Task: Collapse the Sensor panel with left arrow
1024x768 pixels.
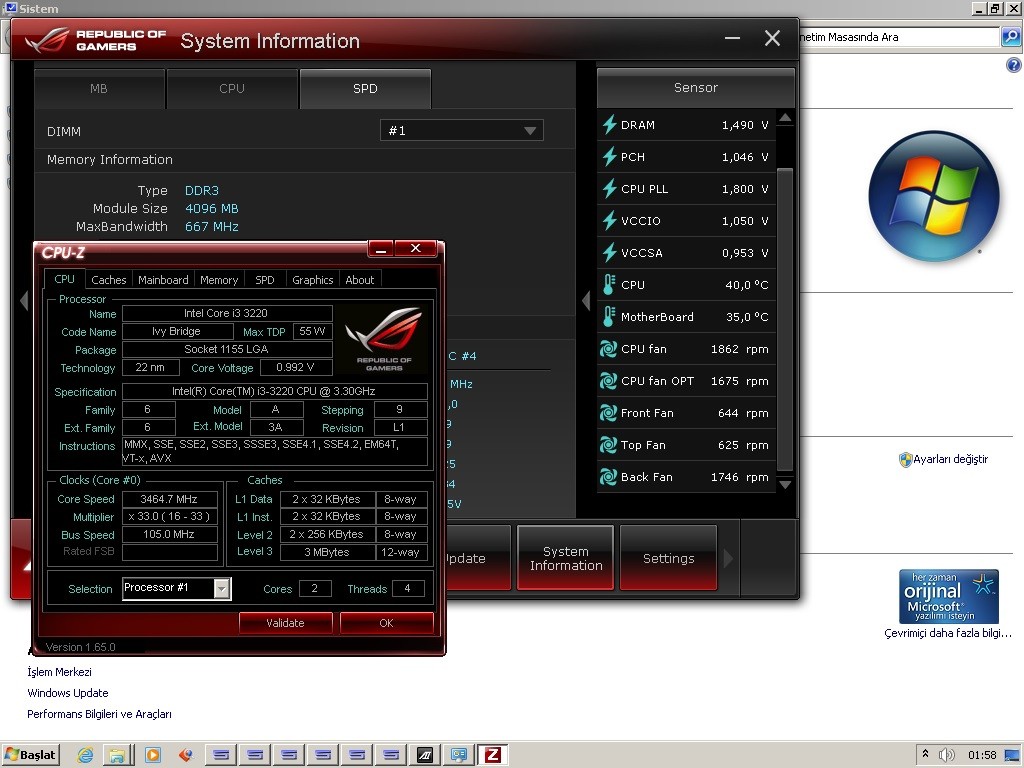Action: (587, 300)
